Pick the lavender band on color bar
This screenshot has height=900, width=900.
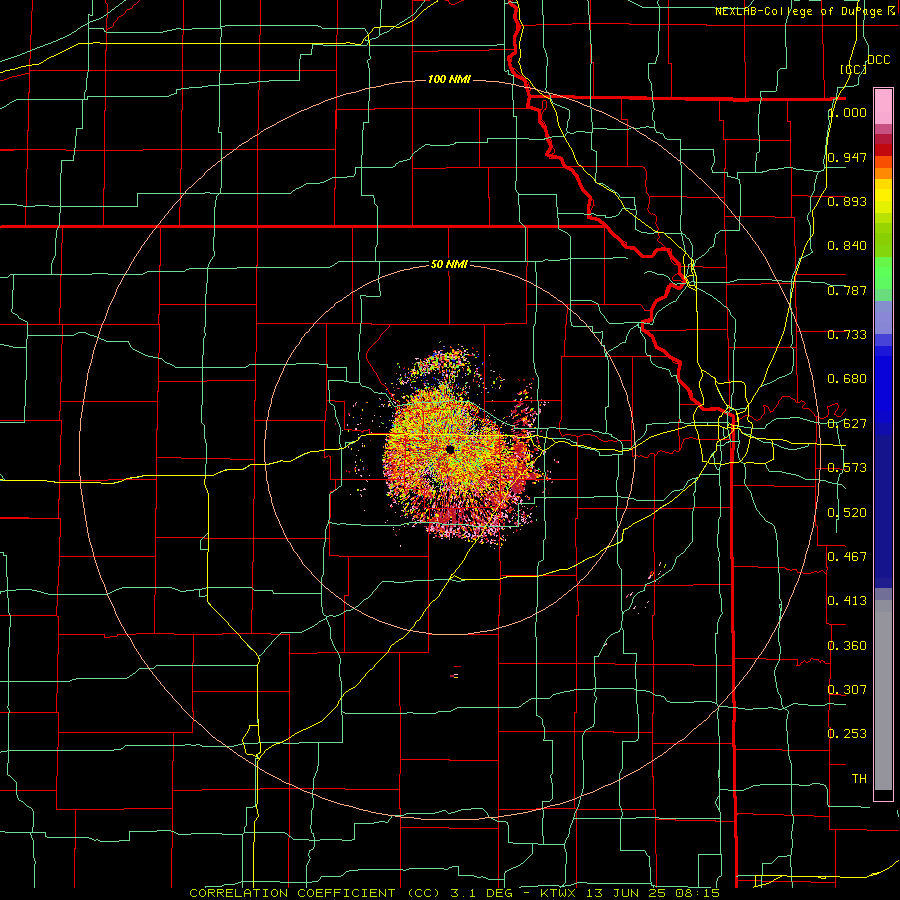(883, 317)
